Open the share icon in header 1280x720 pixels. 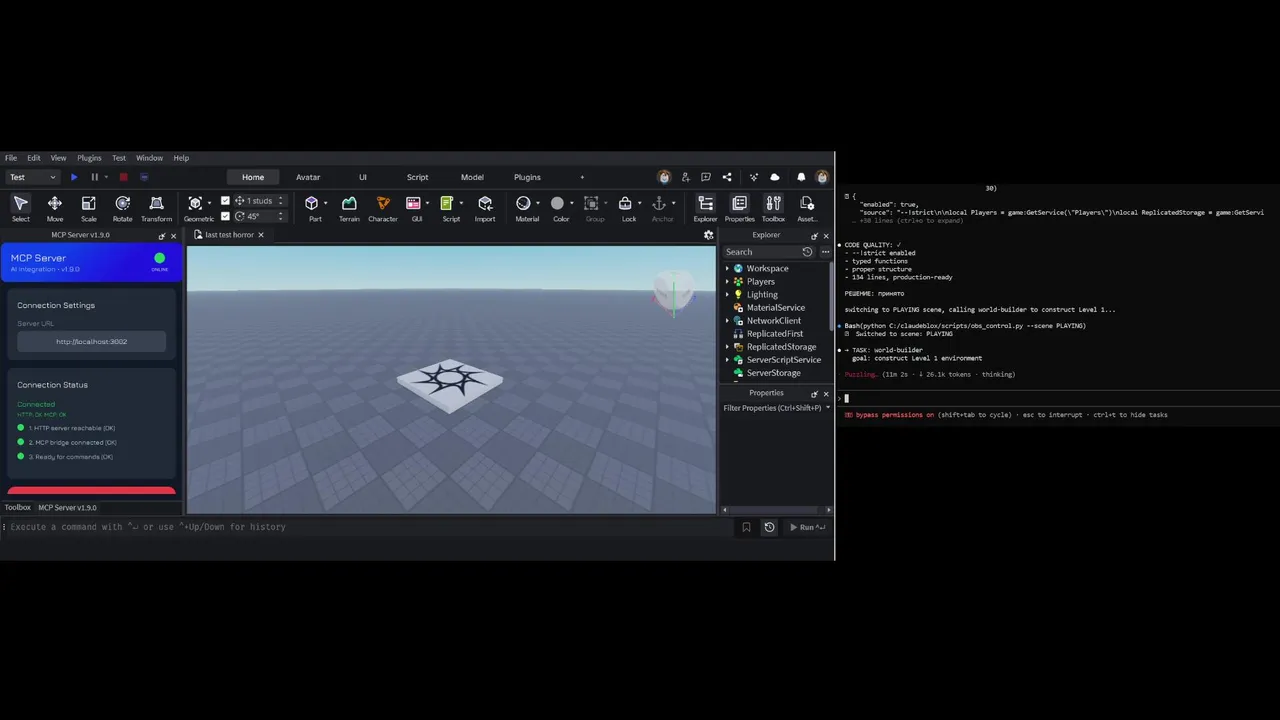coord(727,177)
